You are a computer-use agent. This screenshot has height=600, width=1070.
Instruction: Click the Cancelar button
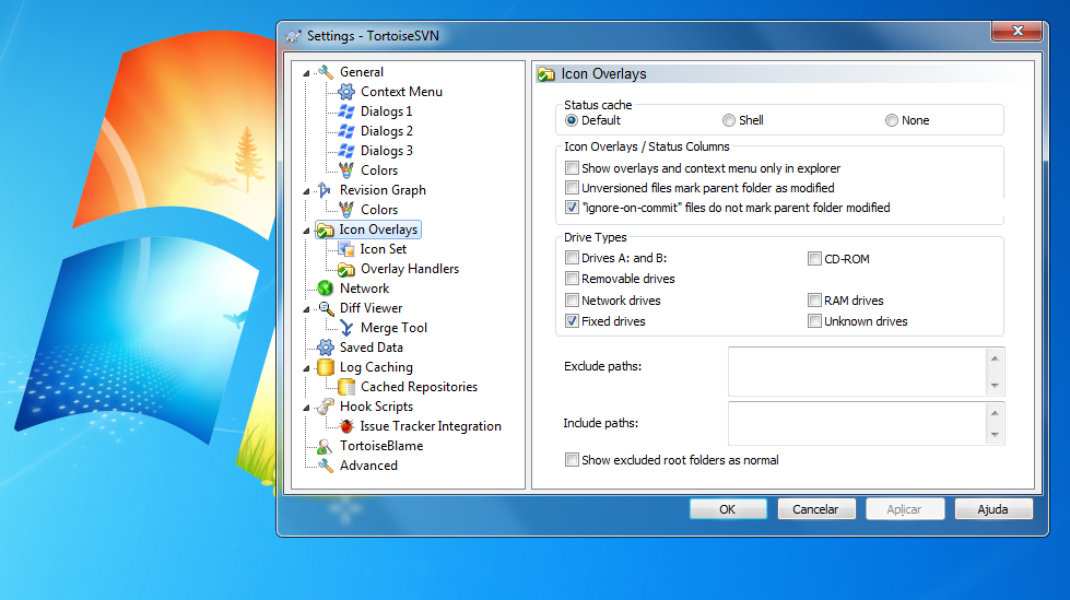(x=816, y=509)
